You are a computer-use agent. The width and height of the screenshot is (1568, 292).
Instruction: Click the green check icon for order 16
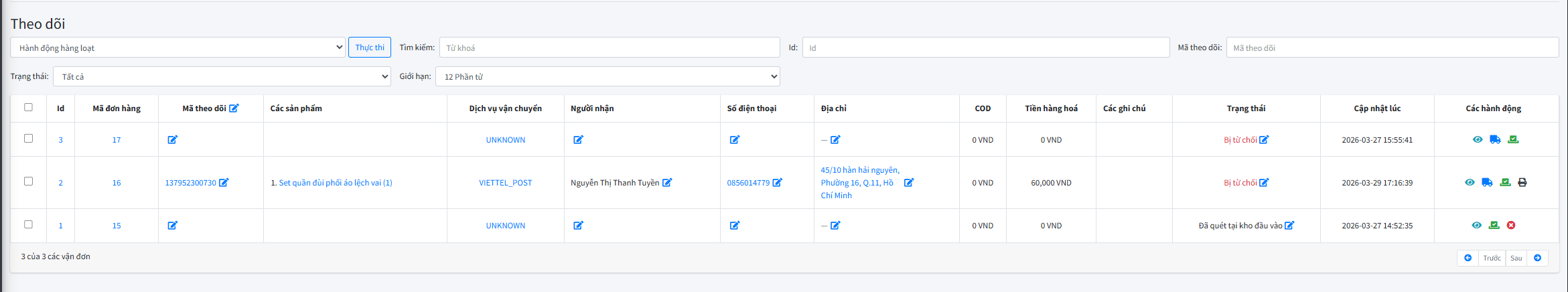[1505, 182]
